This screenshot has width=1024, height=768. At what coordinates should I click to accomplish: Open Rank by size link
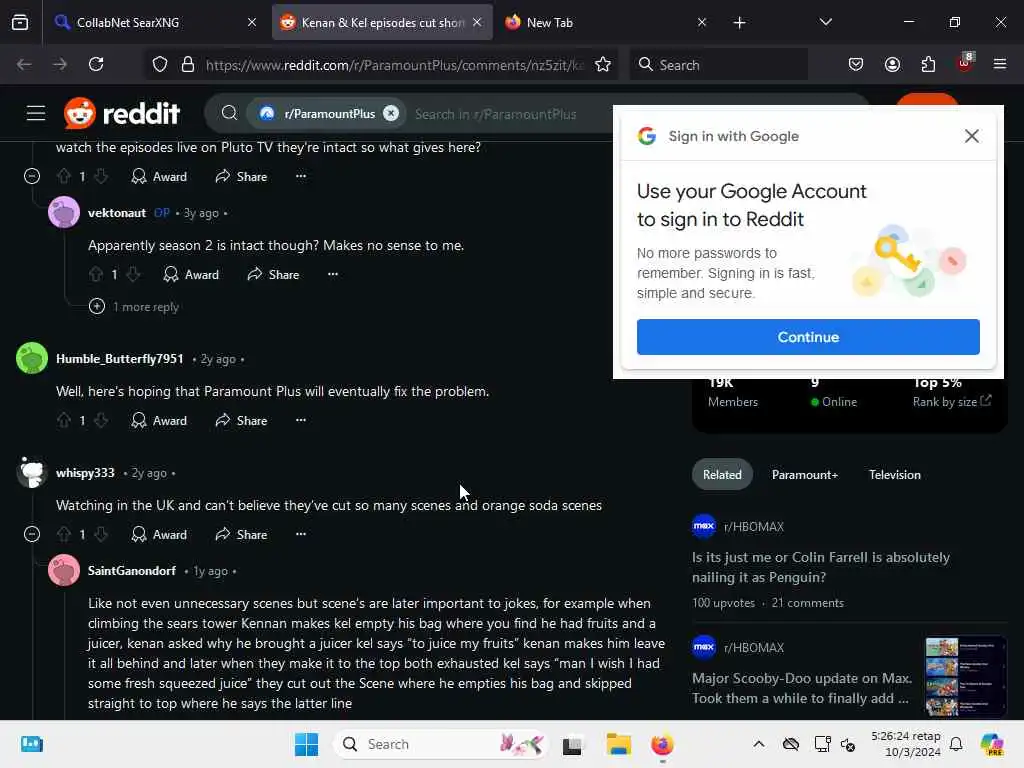point(952,402)
